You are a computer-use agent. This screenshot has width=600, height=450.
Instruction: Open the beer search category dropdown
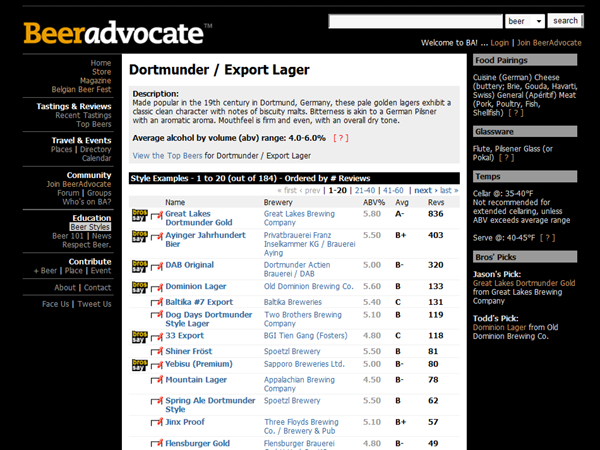pyautogui.click(x=525, y=21)
